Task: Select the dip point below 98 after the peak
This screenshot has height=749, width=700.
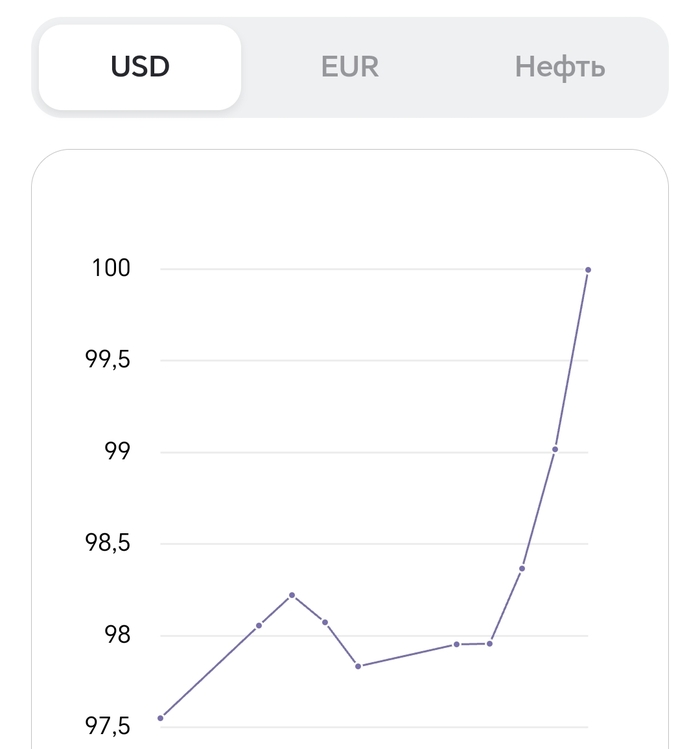Action: click(x=358, y=666)
